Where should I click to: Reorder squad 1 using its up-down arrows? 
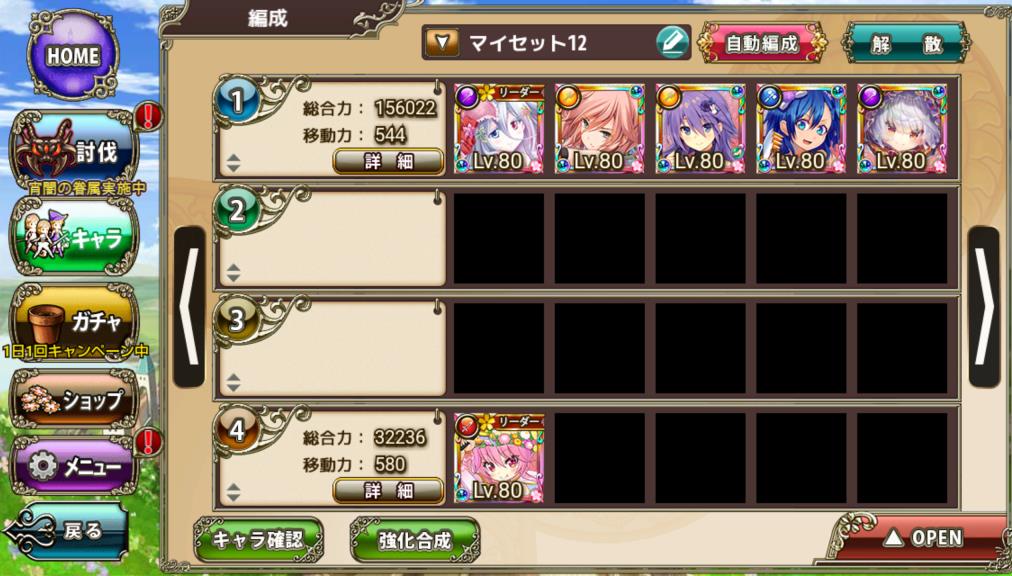(x=233, y=163)
